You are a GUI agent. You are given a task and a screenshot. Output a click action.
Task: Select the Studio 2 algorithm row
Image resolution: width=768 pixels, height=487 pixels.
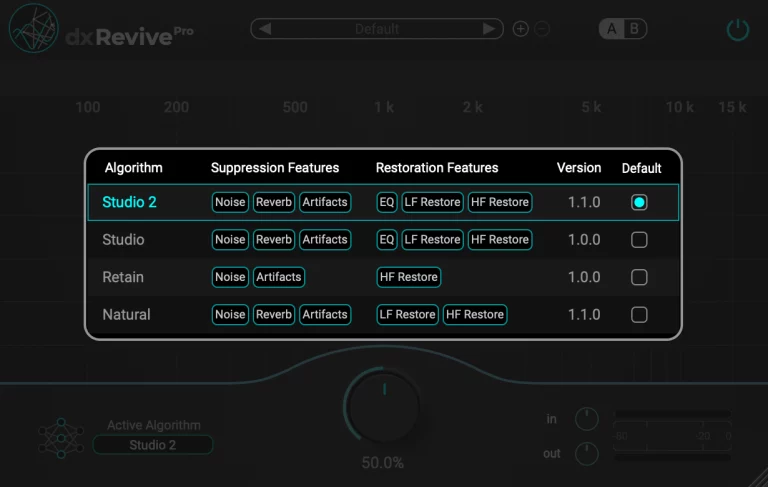[383, 202]
